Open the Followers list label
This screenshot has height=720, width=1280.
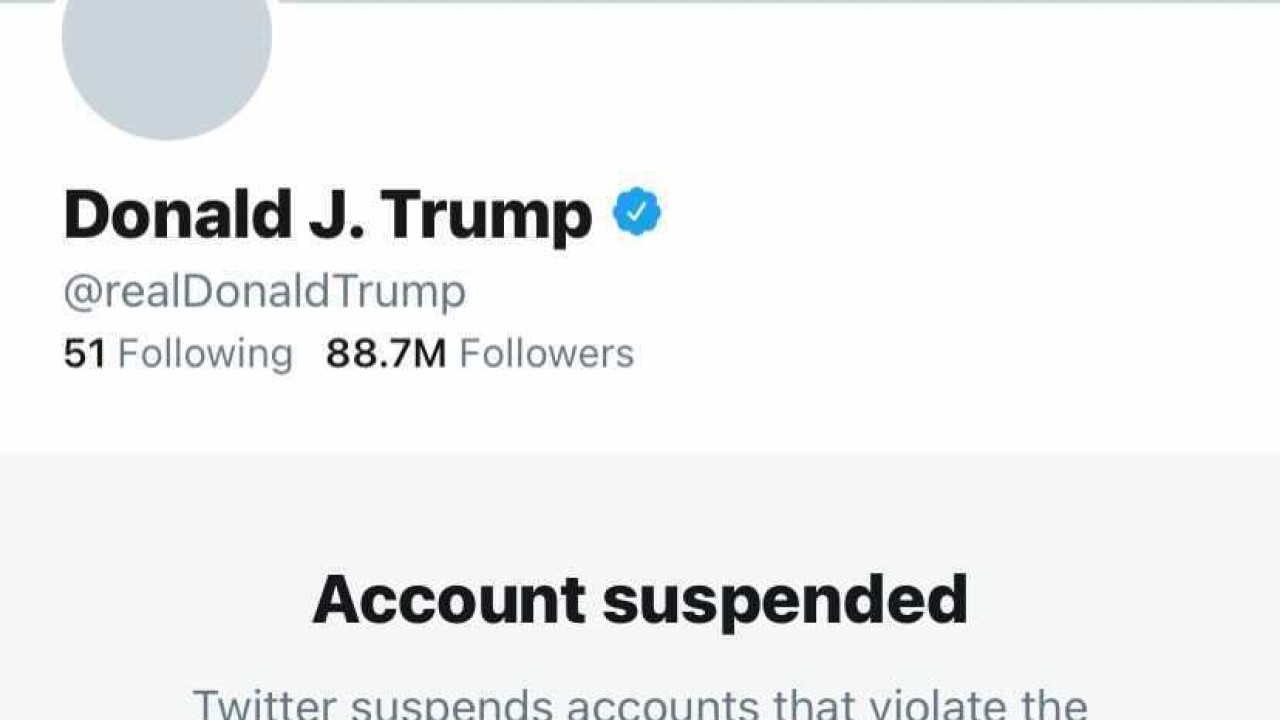(x=546, y=354)
